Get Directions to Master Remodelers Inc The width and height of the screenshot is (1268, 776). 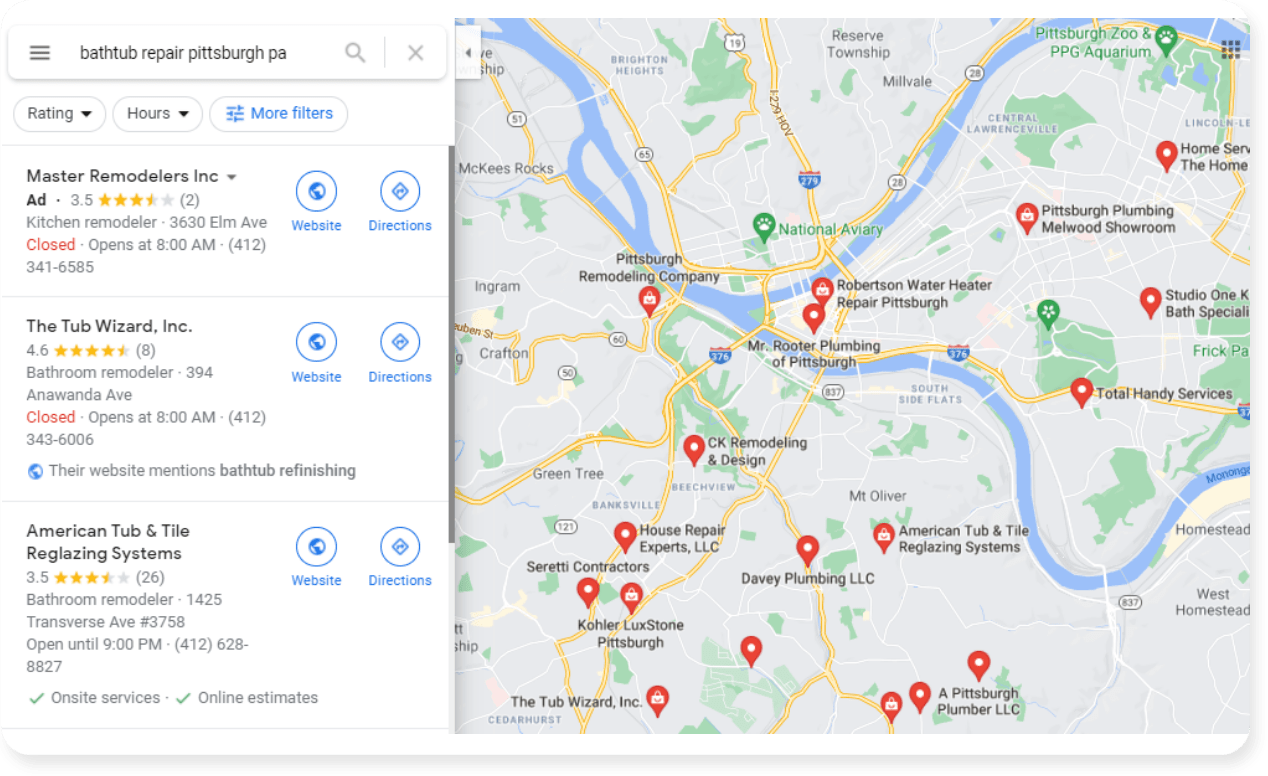400,202
